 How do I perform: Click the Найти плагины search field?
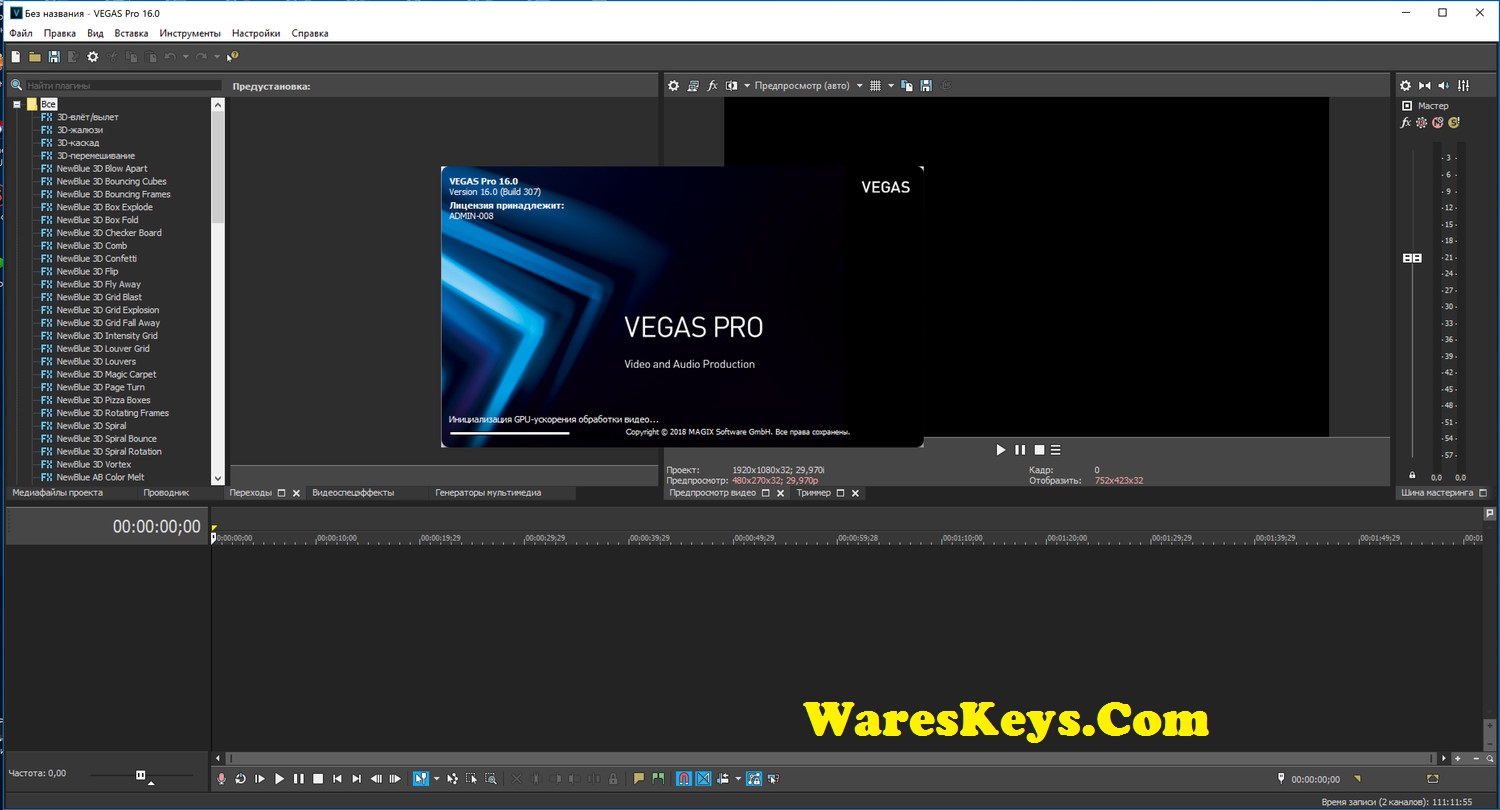pyautogui.click(x=123, y=86)
